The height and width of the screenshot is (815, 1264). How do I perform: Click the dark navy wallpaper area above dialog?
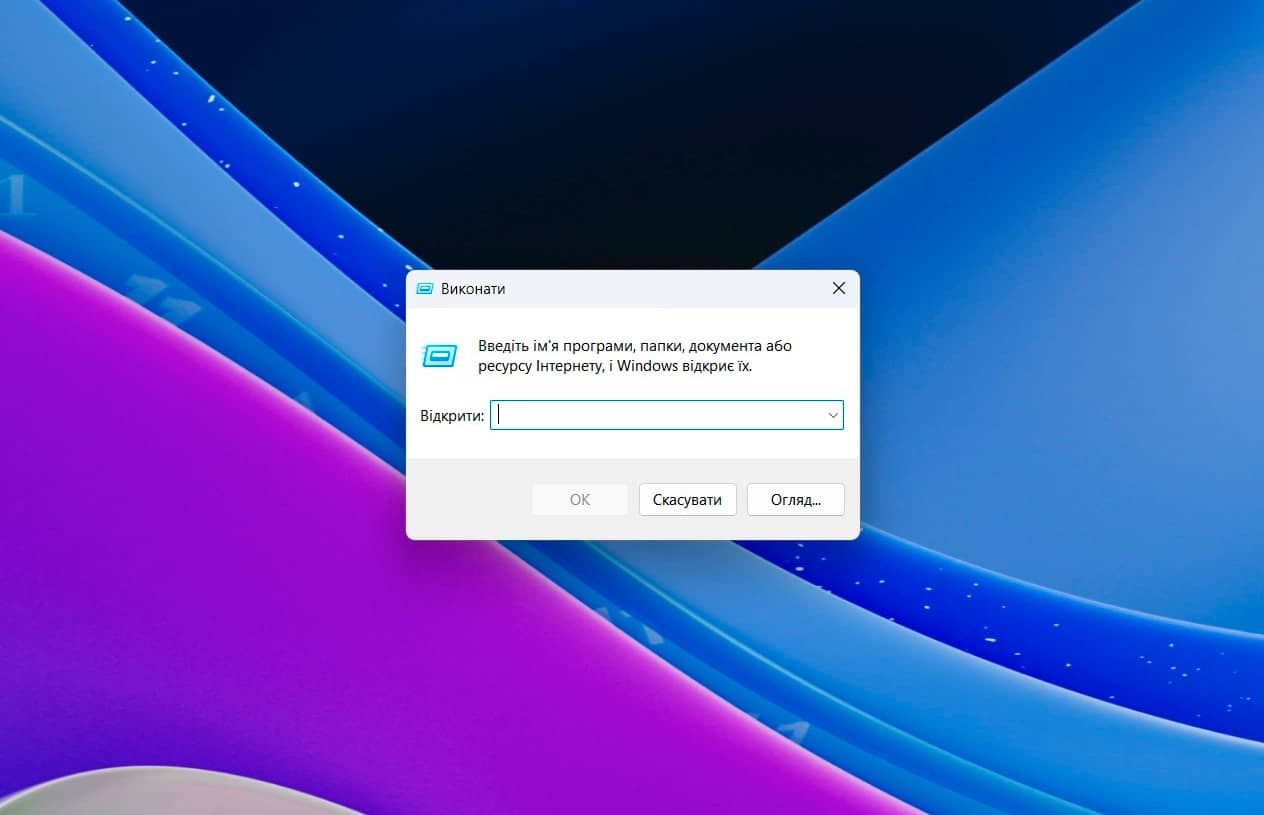(600, 120)
